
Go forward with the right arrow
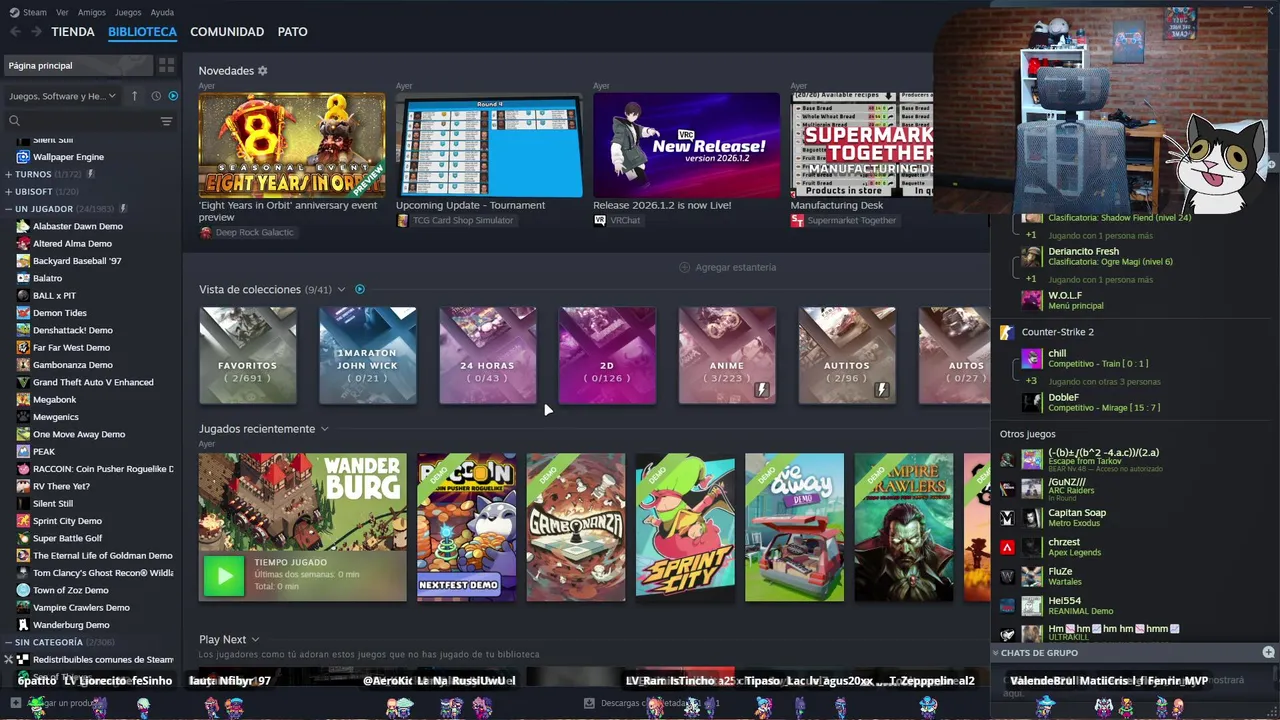pyautogui.click(x=36, y=32)
